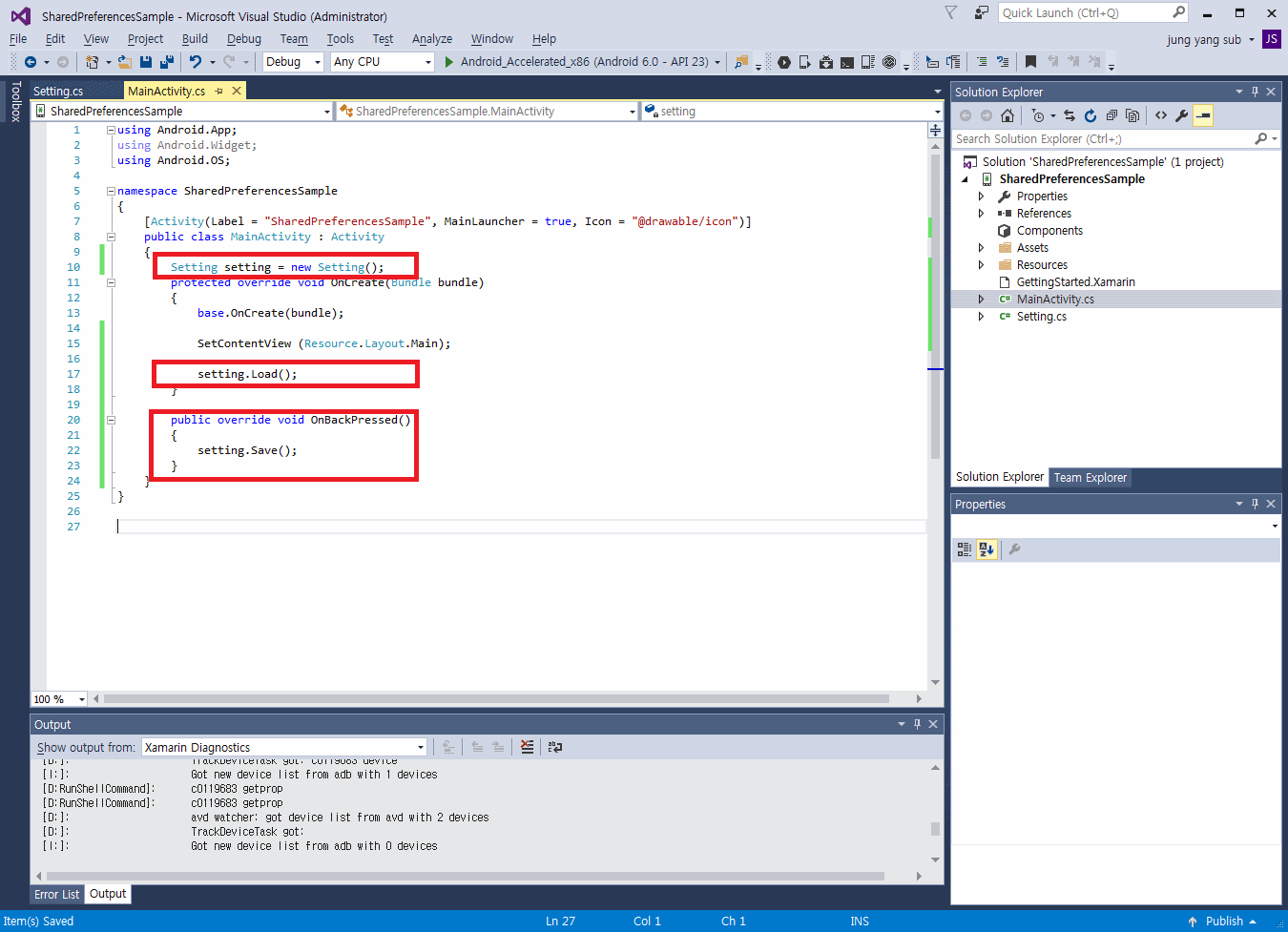Expand the Resources folder node
This screenshot has height=932, width=1288.
(981, 265)
